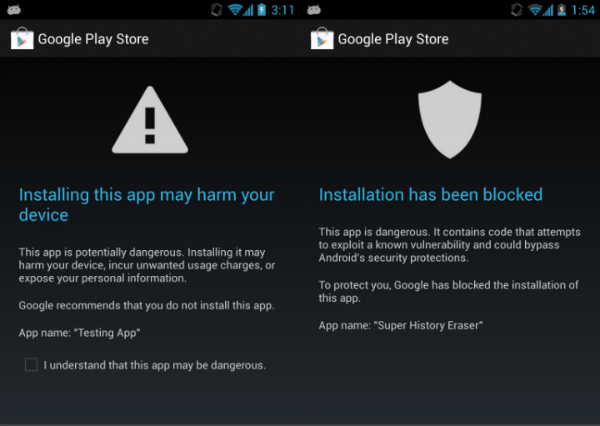Check the "I understand" dangerous app checkbox
This screenshot has width=600, height=426.
tap(32, 365)
